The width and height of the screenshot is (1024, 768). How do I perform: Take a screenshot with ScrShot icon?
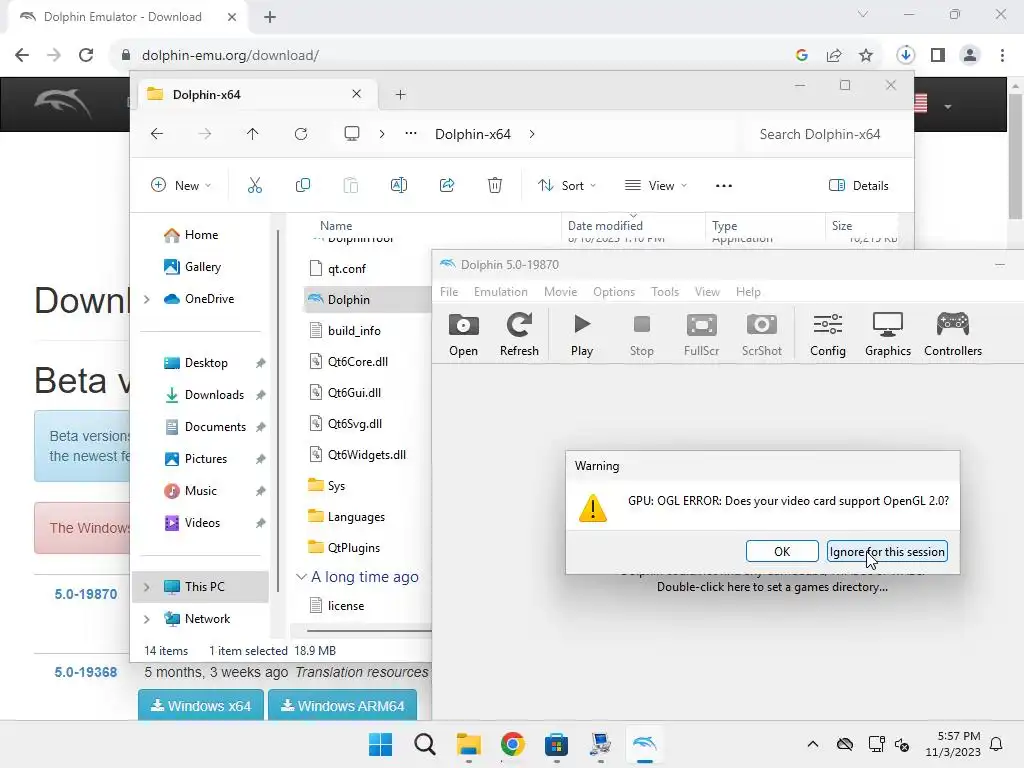[761, 334]
